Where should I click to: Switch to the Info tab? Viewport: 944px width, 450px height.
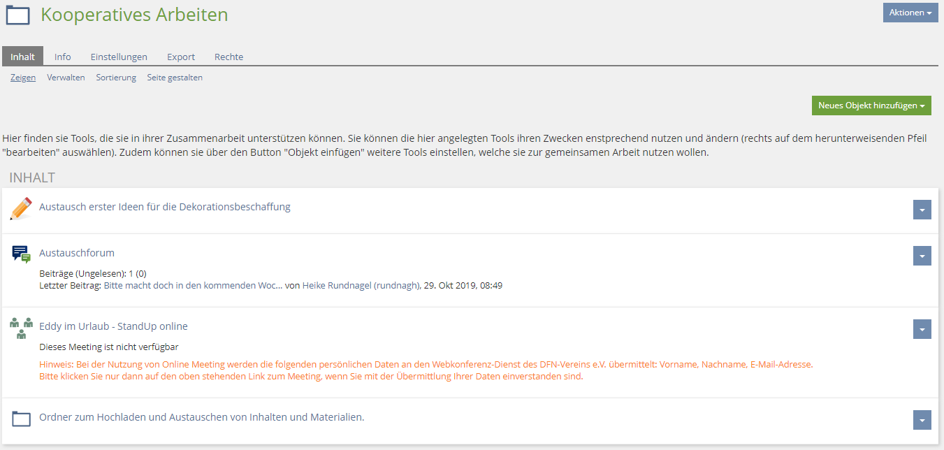(62, 57)
